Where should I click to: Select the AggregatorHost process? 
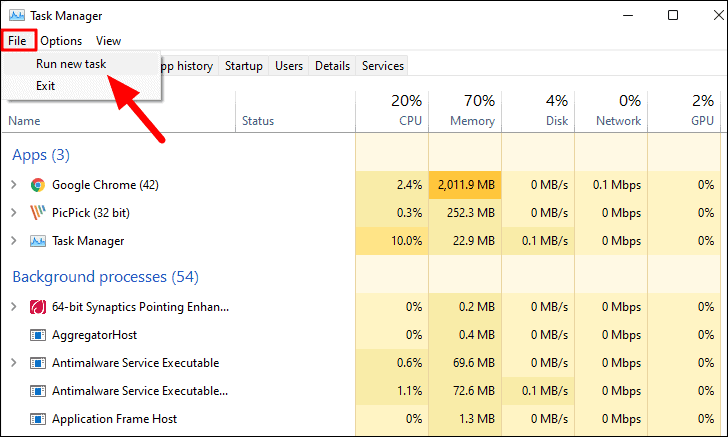[x=362, y=335]
